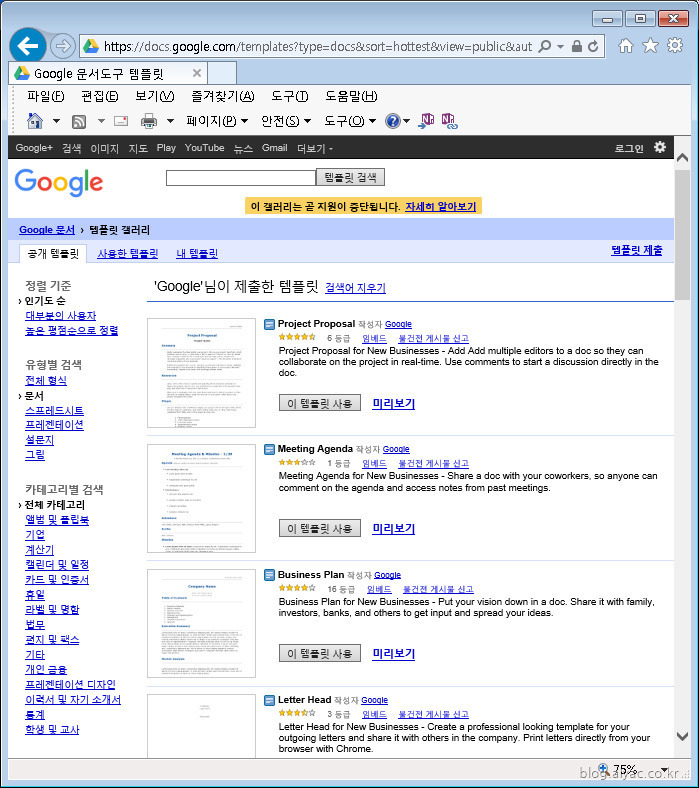Click the printer icon in command bar
Image resolution: width=699 pixels, height=788 pixels.
tap(149, 121)
